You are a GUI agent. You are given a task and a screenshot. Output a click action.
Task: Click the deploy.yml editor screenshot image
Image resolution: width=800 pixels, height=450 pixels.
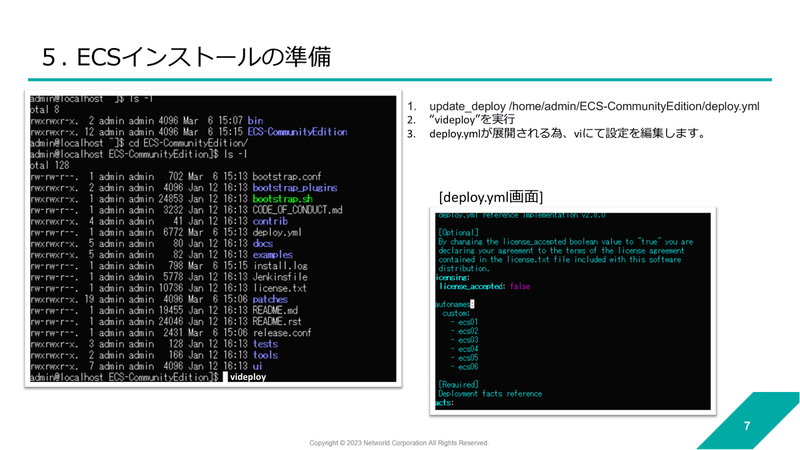(x=573, y=311)
